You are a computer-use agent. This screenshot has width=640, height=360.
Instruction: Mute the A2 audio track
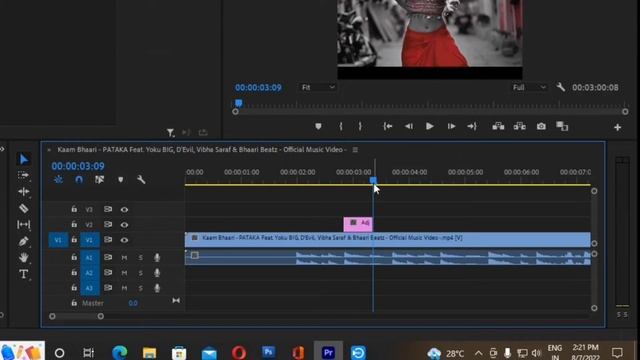click(x=124, y=273)
